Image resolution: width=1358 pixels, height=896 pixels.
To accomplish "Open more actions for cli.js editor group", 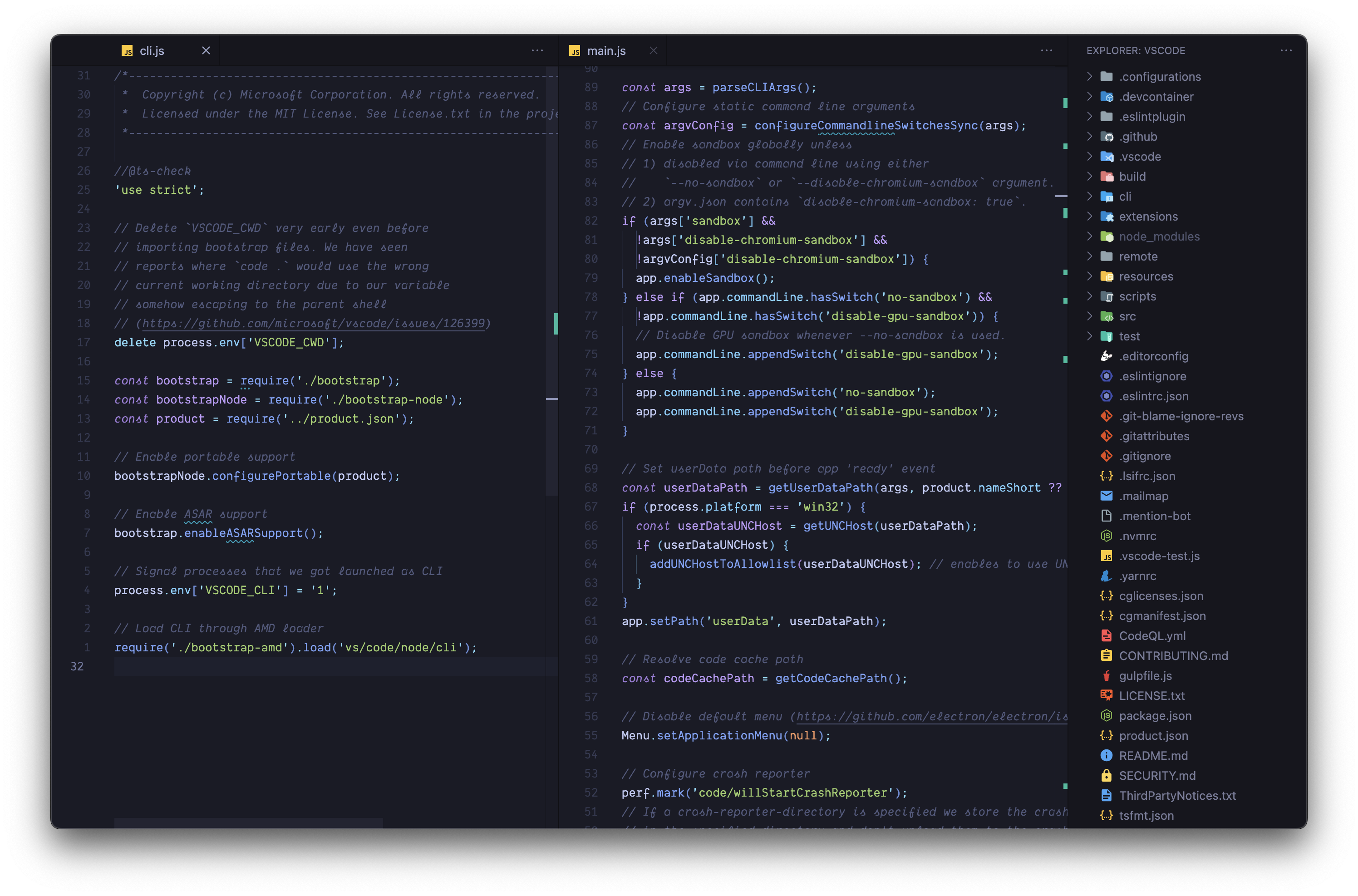I will (537, 50).
